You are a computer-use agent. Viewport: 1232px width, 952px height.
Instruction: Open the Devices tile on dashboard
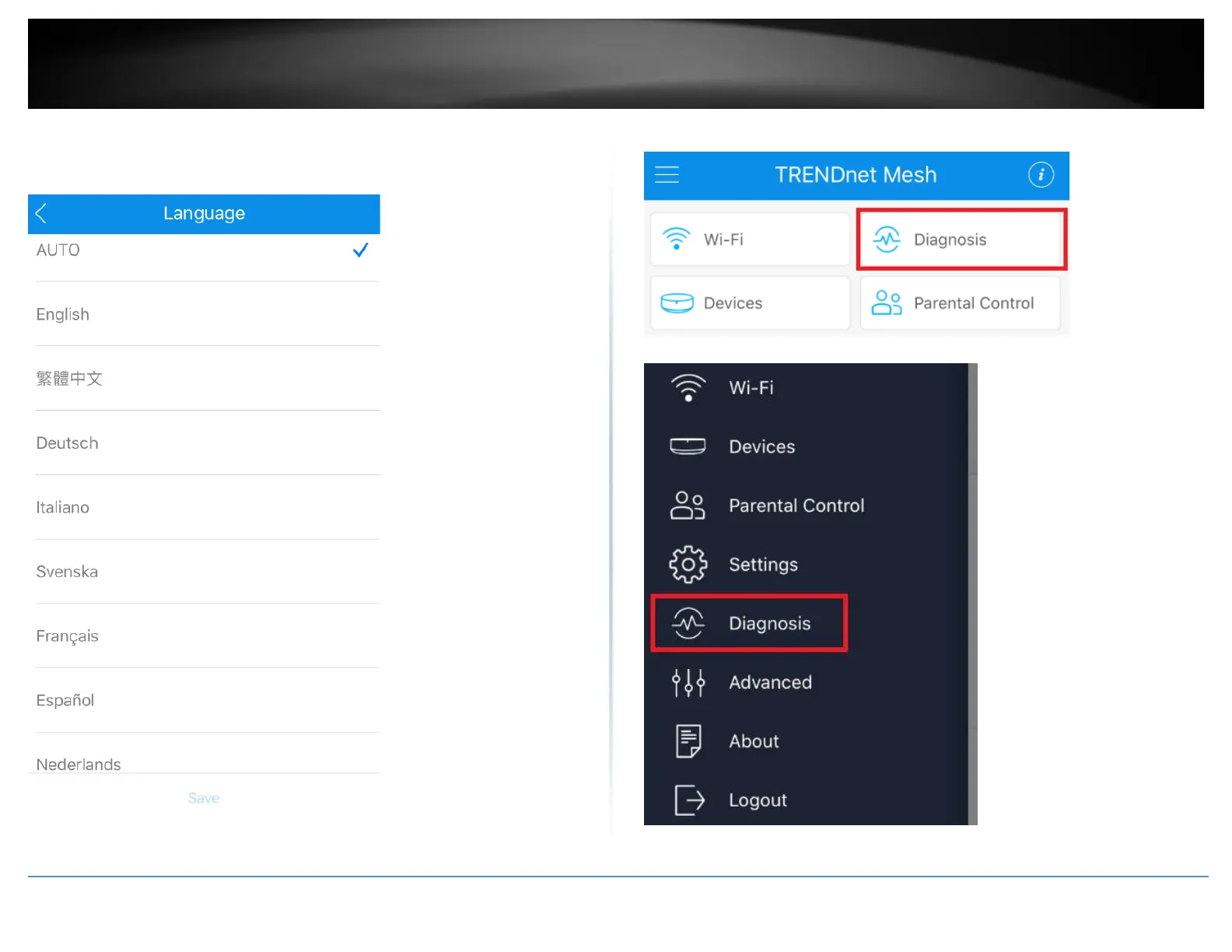click(x=751, y=303)
